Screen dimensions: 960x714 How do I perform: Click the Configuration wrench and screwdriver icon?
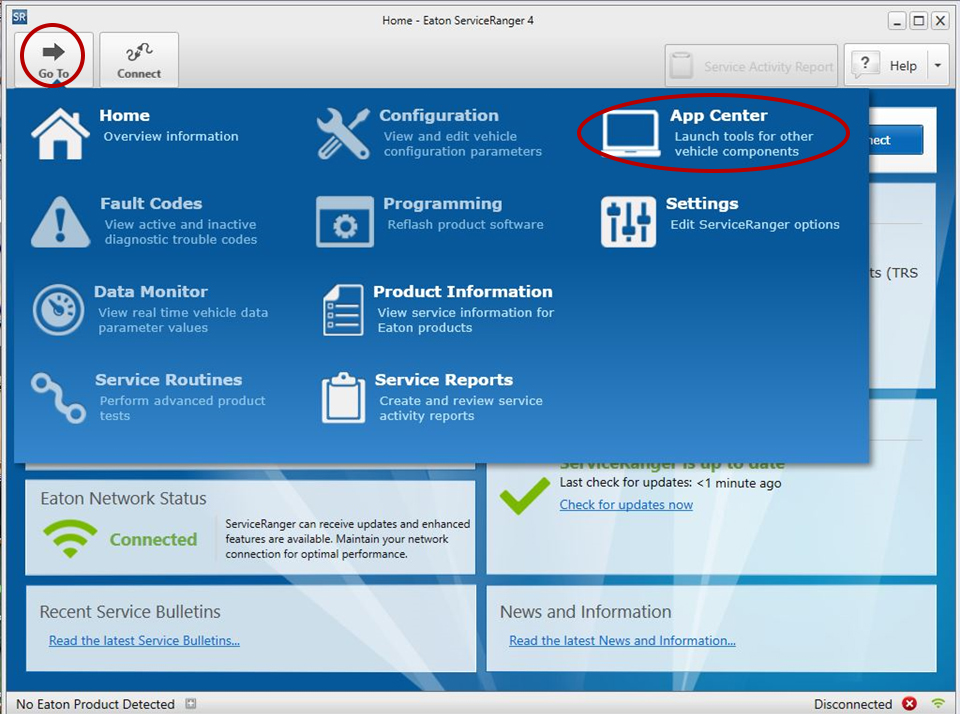[343, 134]
